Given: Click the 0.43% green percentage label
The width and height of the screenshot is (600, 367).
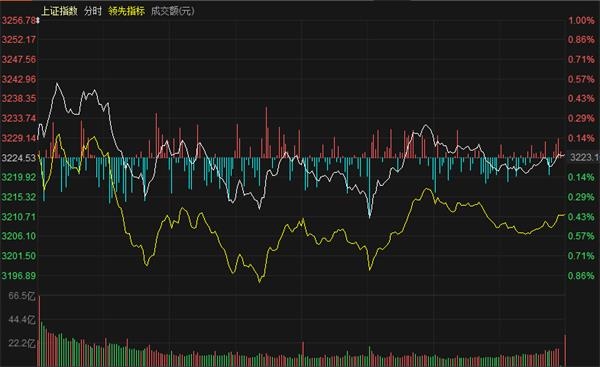Looking at the screenshot, I should click(x=581, y=217).
